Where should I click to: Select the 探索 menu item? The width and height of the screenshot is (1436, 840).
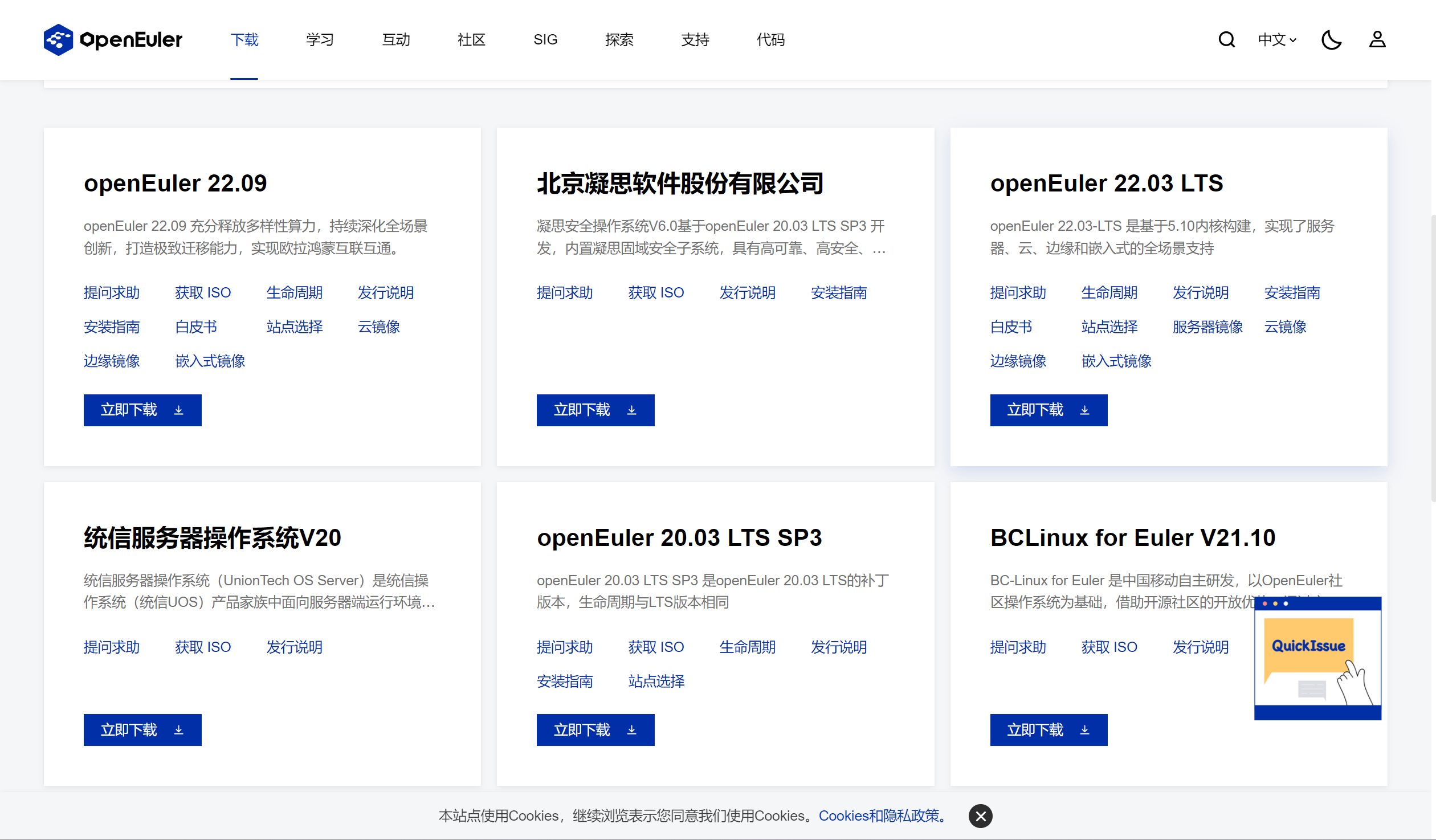(619, 39)
